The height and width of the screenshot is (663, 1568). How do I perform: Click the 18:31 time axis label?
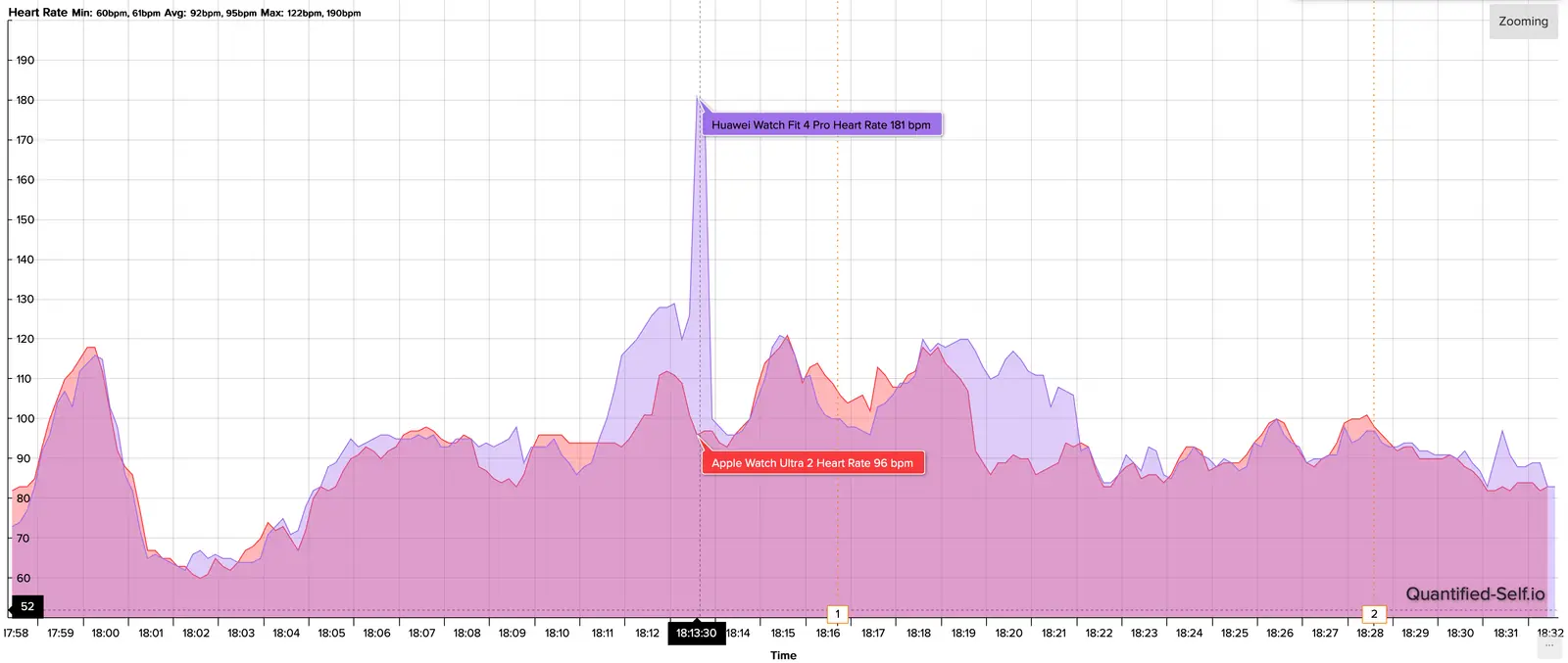(x=1505, y=633)
